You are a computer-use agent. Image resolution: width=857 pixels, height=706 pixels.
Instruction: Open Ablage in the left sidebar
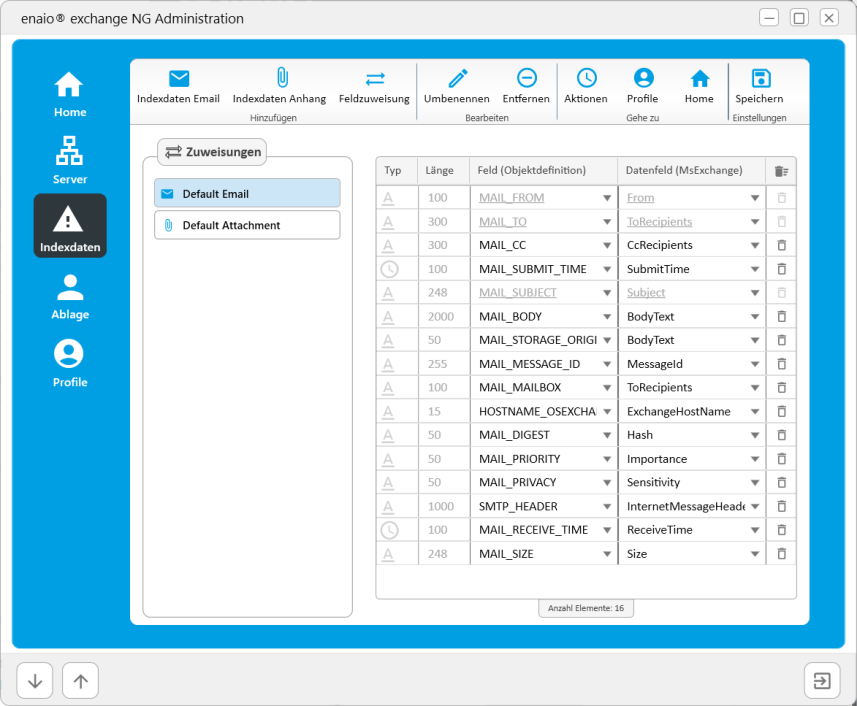pyautogui.click(x=70, y=297)
